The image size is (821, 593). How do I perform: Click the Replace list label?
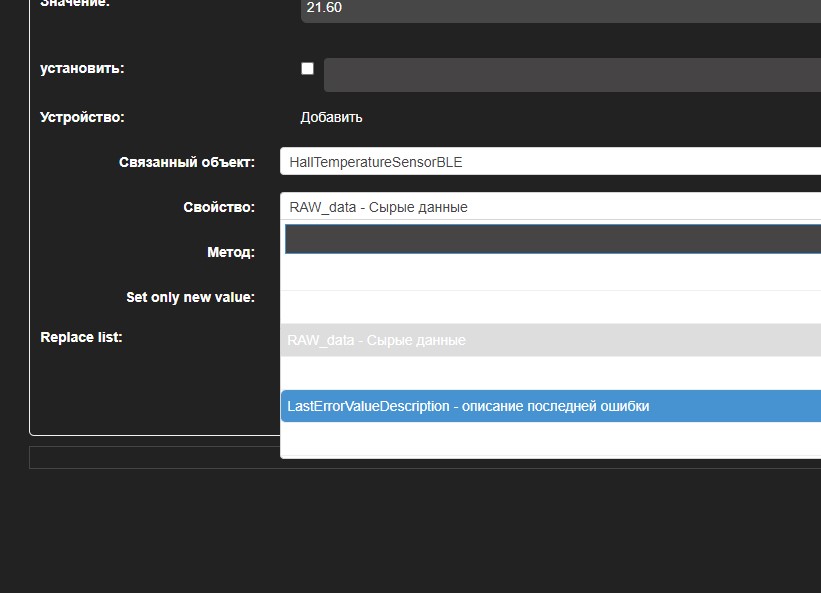coord(81,337)
